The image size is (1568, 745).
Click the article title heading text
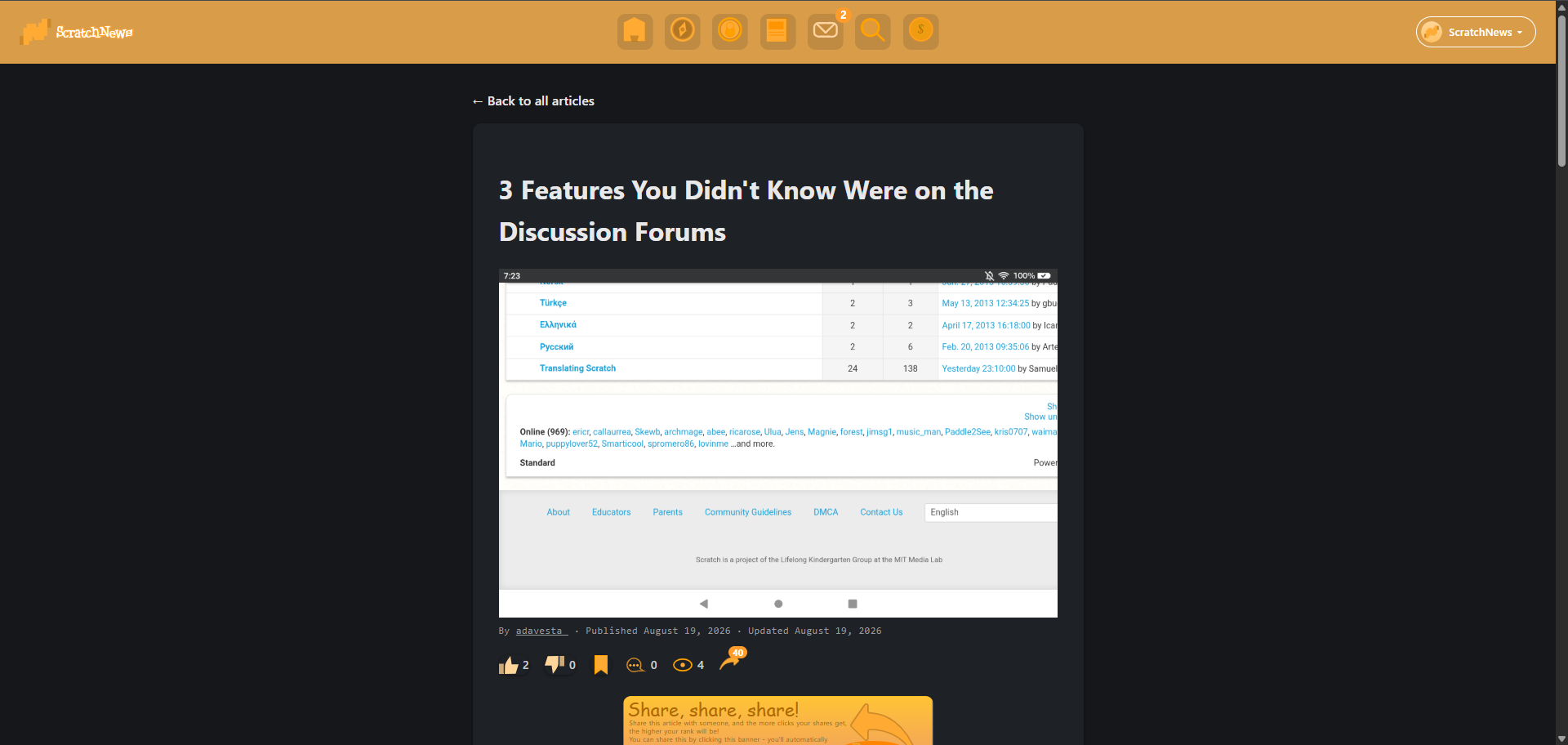746,211
